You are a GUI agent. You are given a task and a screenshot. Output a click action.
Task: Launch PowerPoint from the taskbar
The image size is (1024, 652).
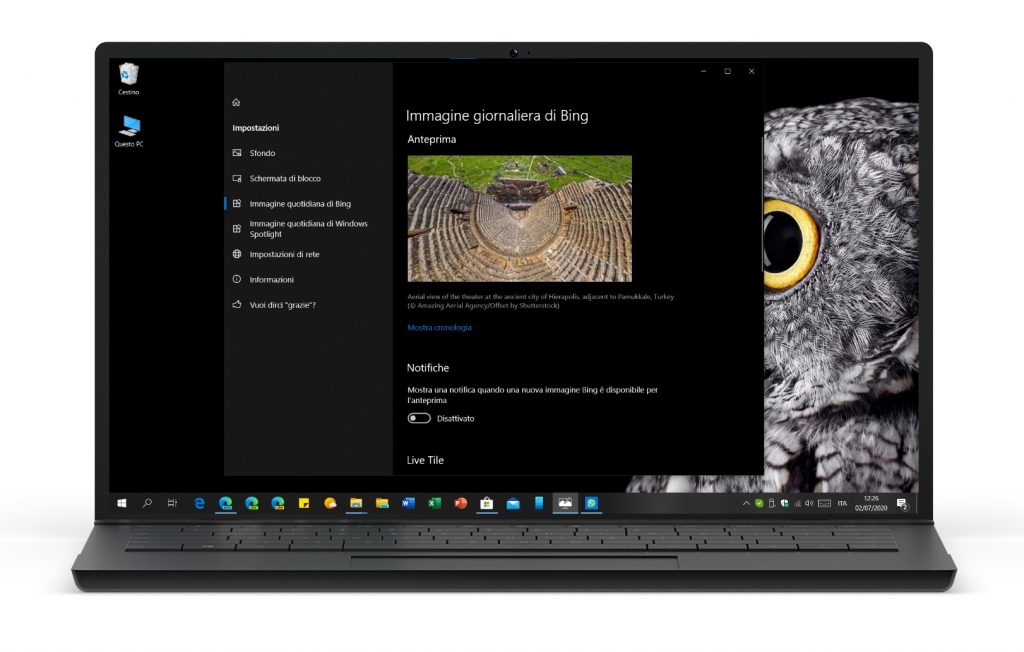(x=460, y=503)
